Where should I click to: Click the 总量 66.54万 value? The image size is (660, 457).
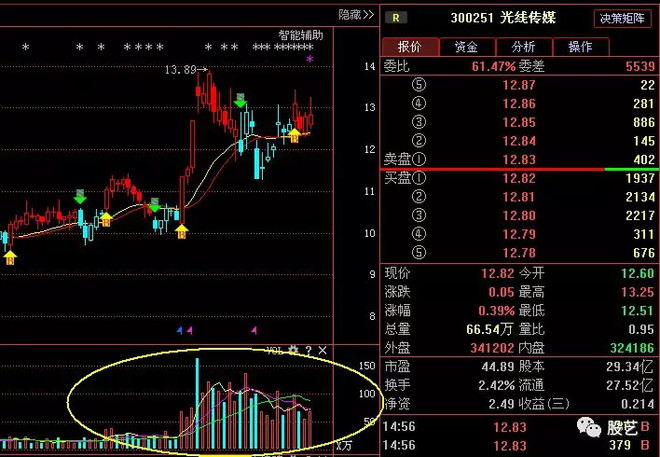pyautogui.click(x=489, y=329)
